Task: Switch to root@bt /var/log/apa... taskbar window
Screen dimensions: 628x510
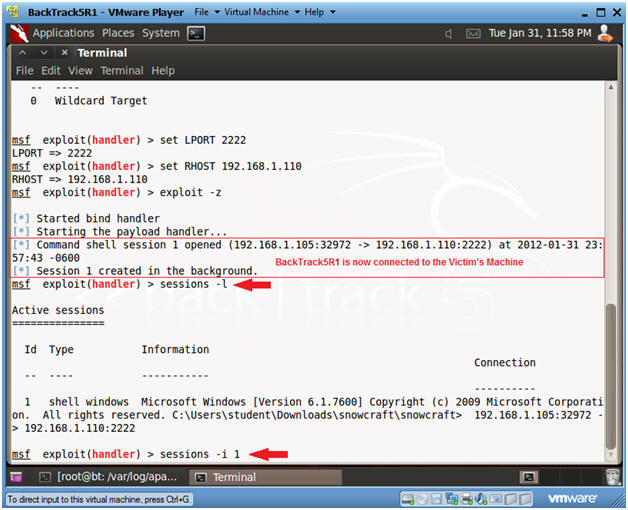Action: click(109, 477)
